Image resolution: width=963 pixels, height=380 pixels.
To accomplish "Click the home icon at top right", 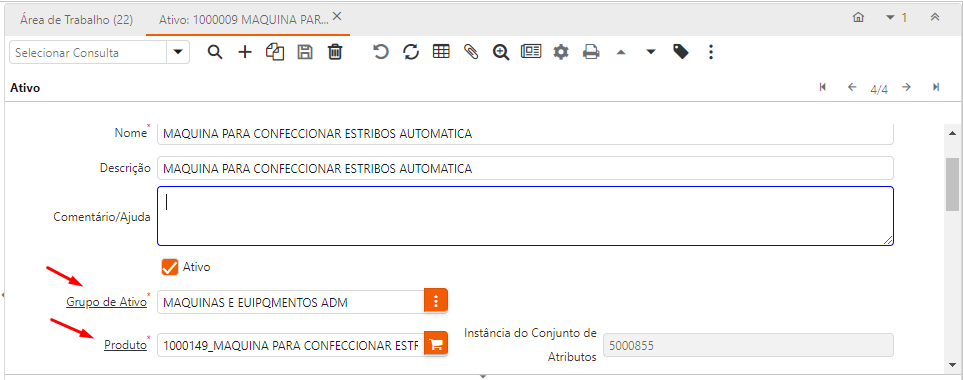I will [859, 18].
